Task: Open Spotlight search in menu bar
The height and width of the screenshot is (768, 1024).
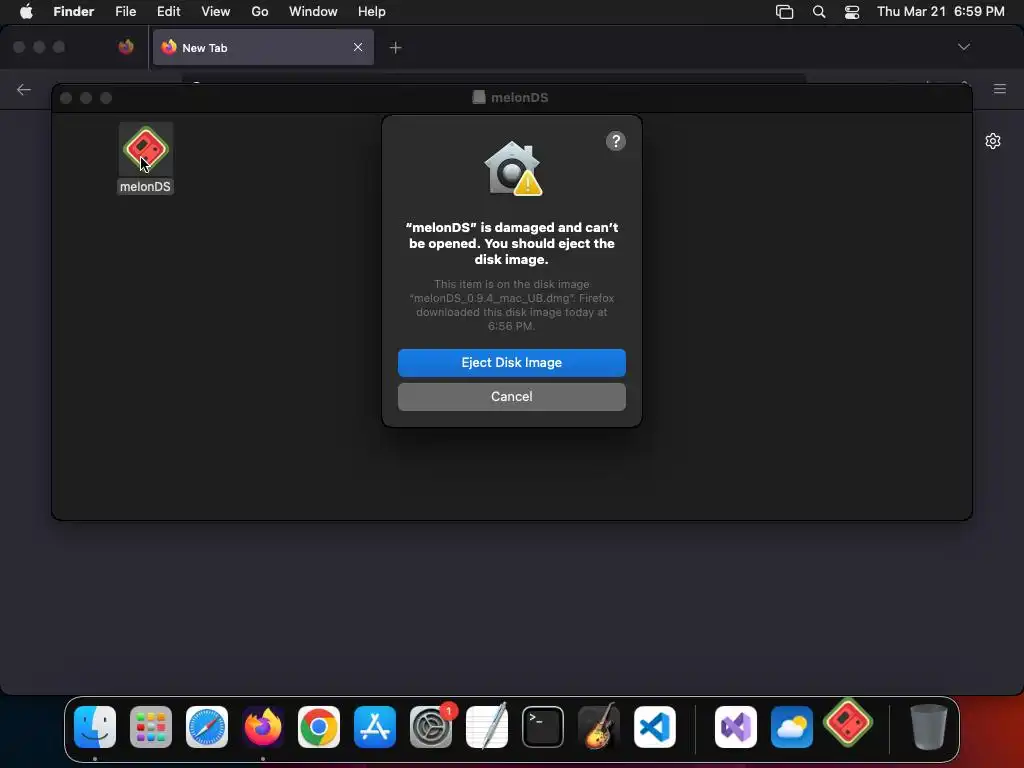Action: (x=819, y=12)
